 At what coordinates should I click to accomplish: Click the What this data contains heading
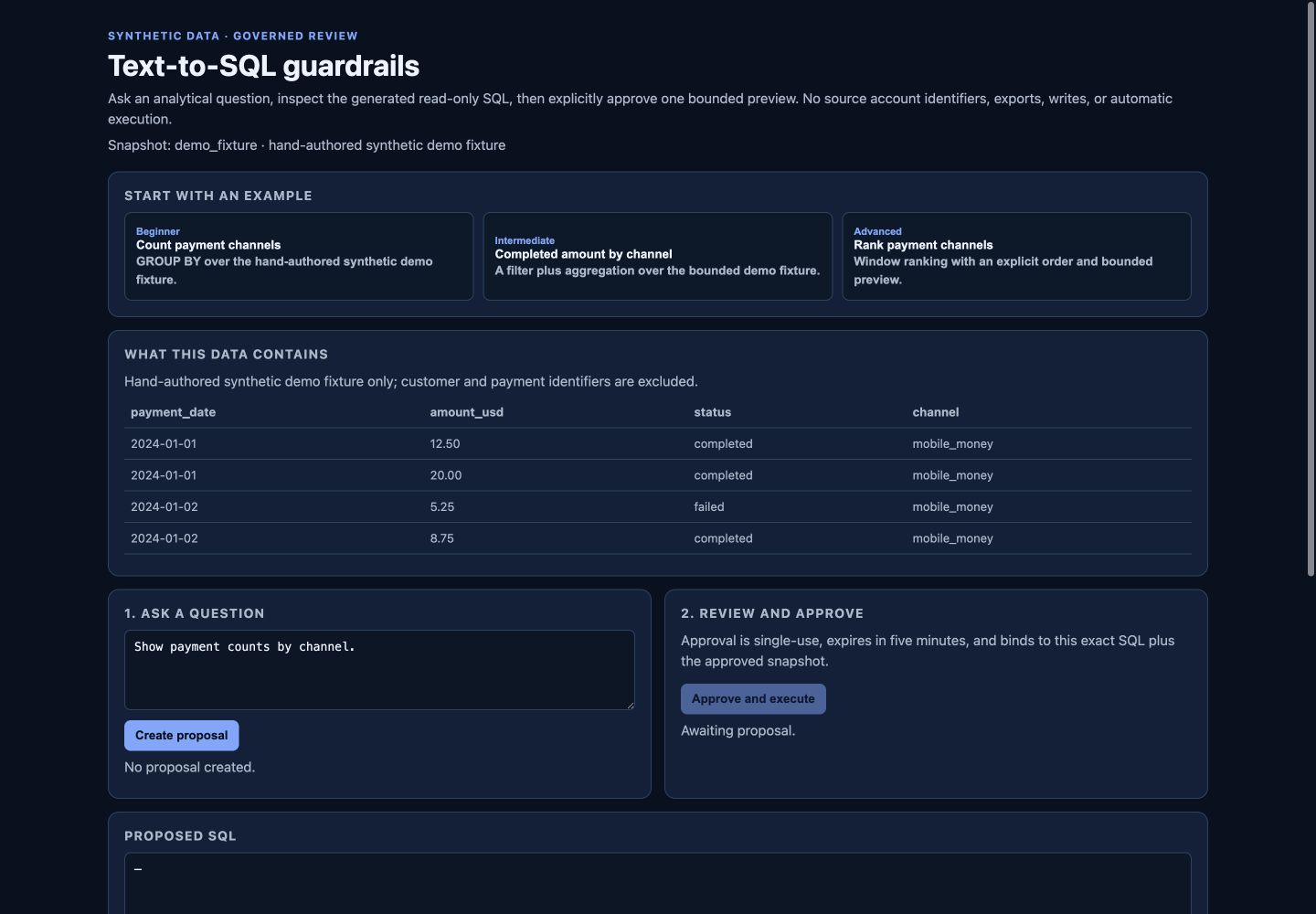click(x=227, y=355)
